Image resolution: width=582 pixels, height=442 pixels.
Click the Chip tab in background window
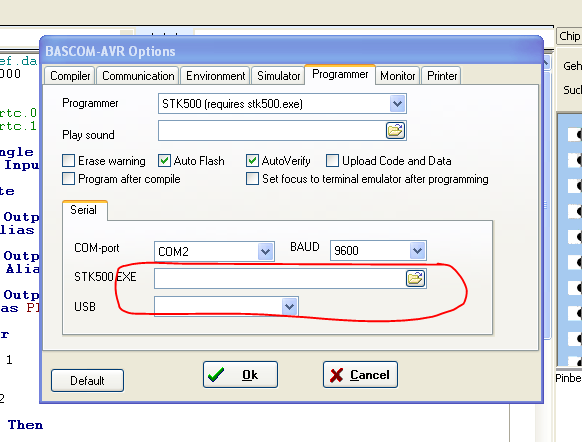tap(569, 36)
